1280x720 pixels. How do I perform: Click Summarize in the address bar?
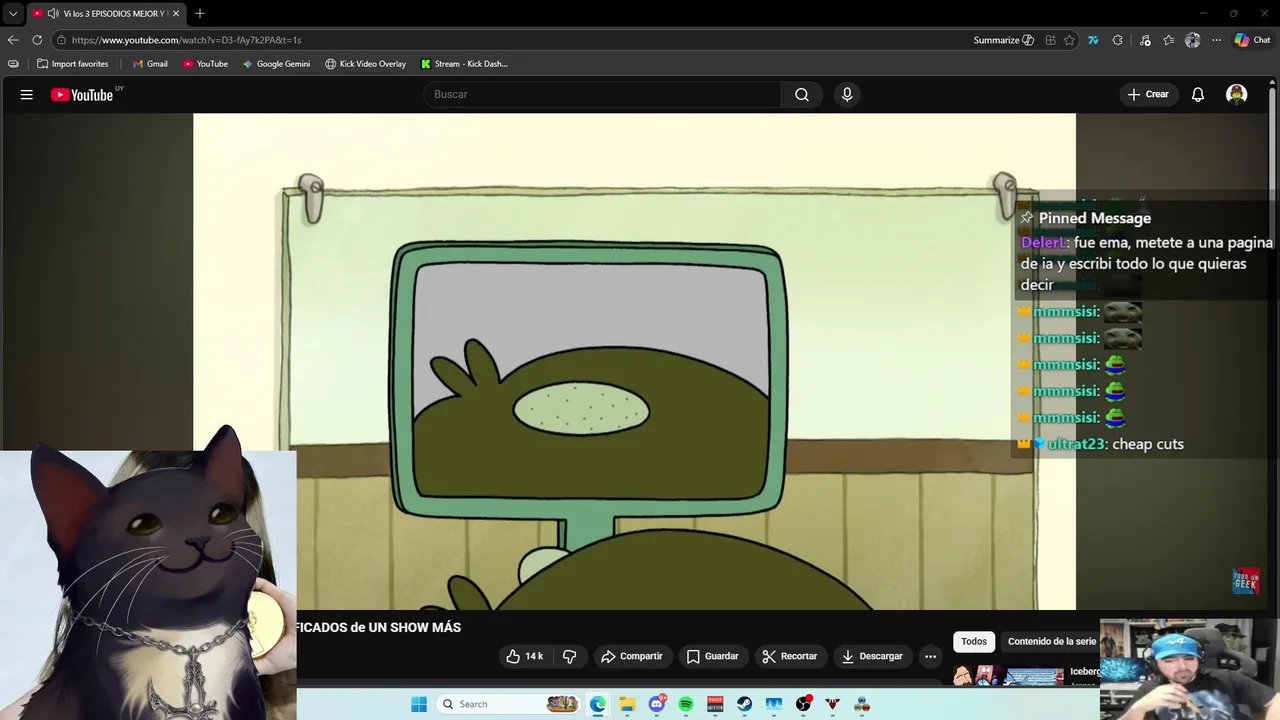tap(1003, 40)
